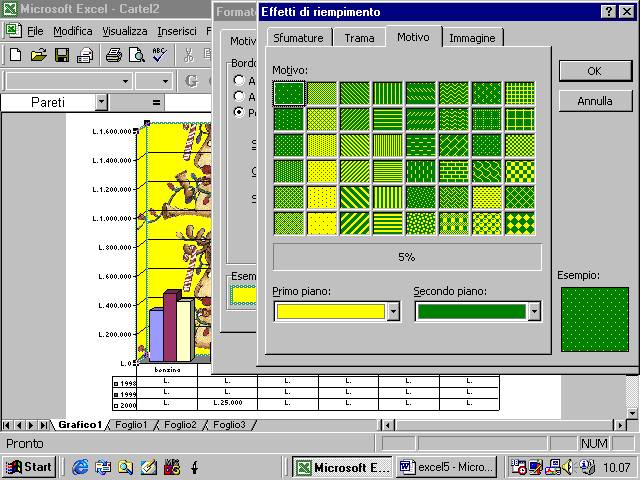
Task: Expand the Secondo piano color dropdown
Action: 534,312
